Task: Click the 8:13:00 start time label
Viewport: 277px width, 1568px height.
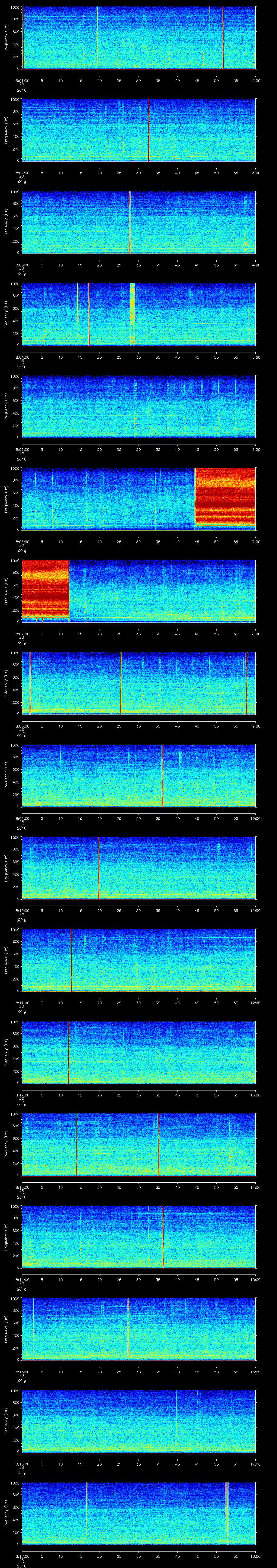Action: tap(22, 1187)
